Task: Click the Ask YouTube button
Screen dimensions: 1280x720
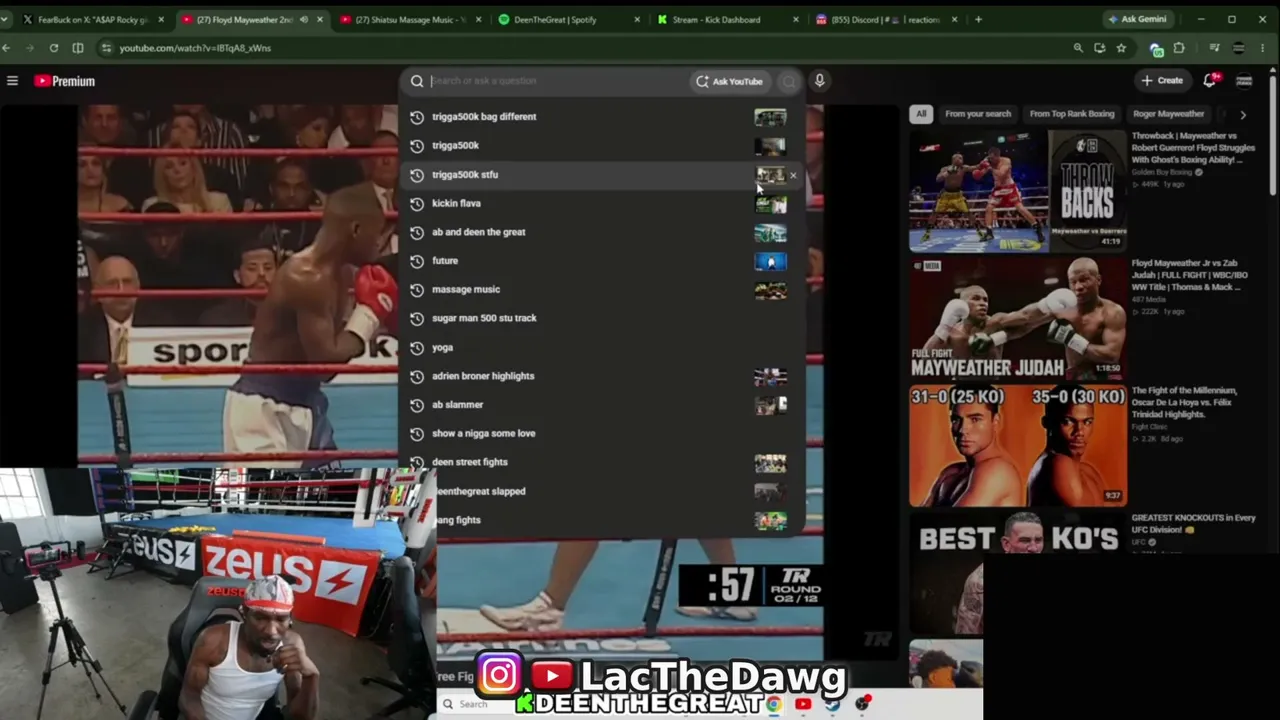Action: [x=729, y=81]
